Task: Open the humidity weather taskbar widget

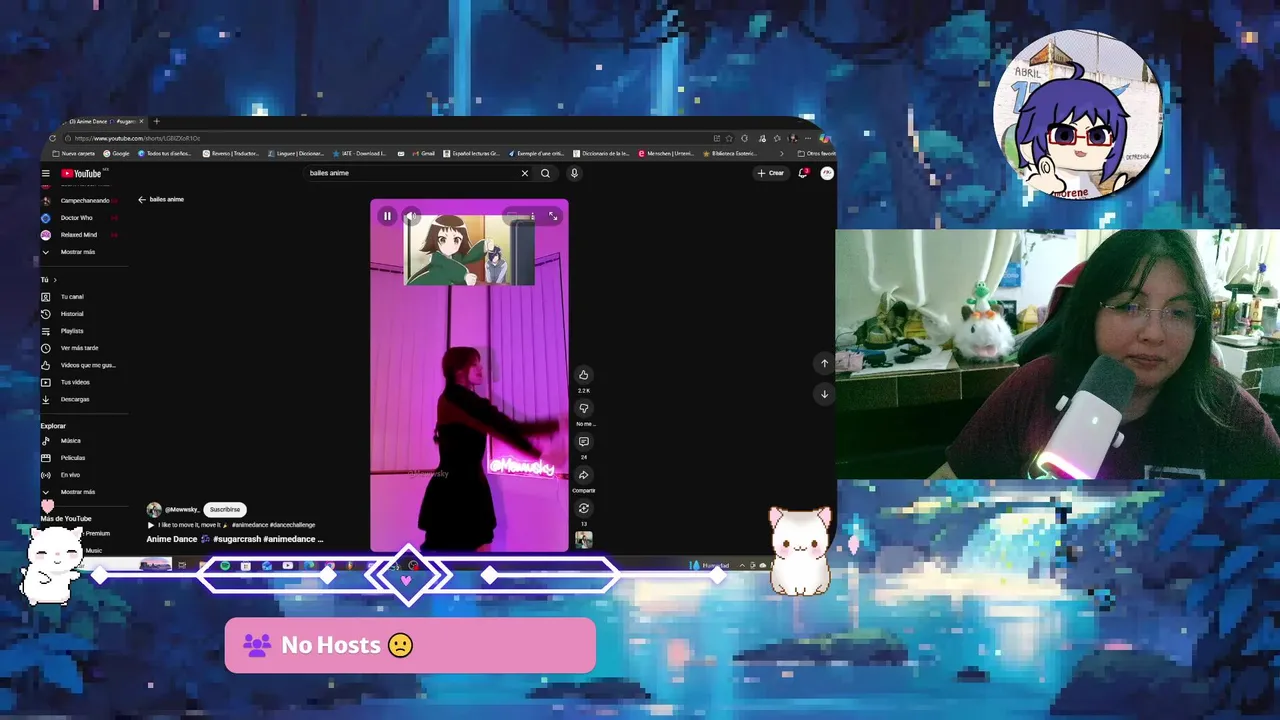Action: click(709, 566)
